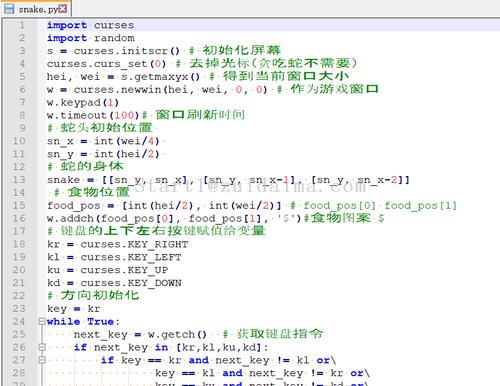
Task: Click 'key == kr and next_key != kl' line 27
Action: pos(215,360)
